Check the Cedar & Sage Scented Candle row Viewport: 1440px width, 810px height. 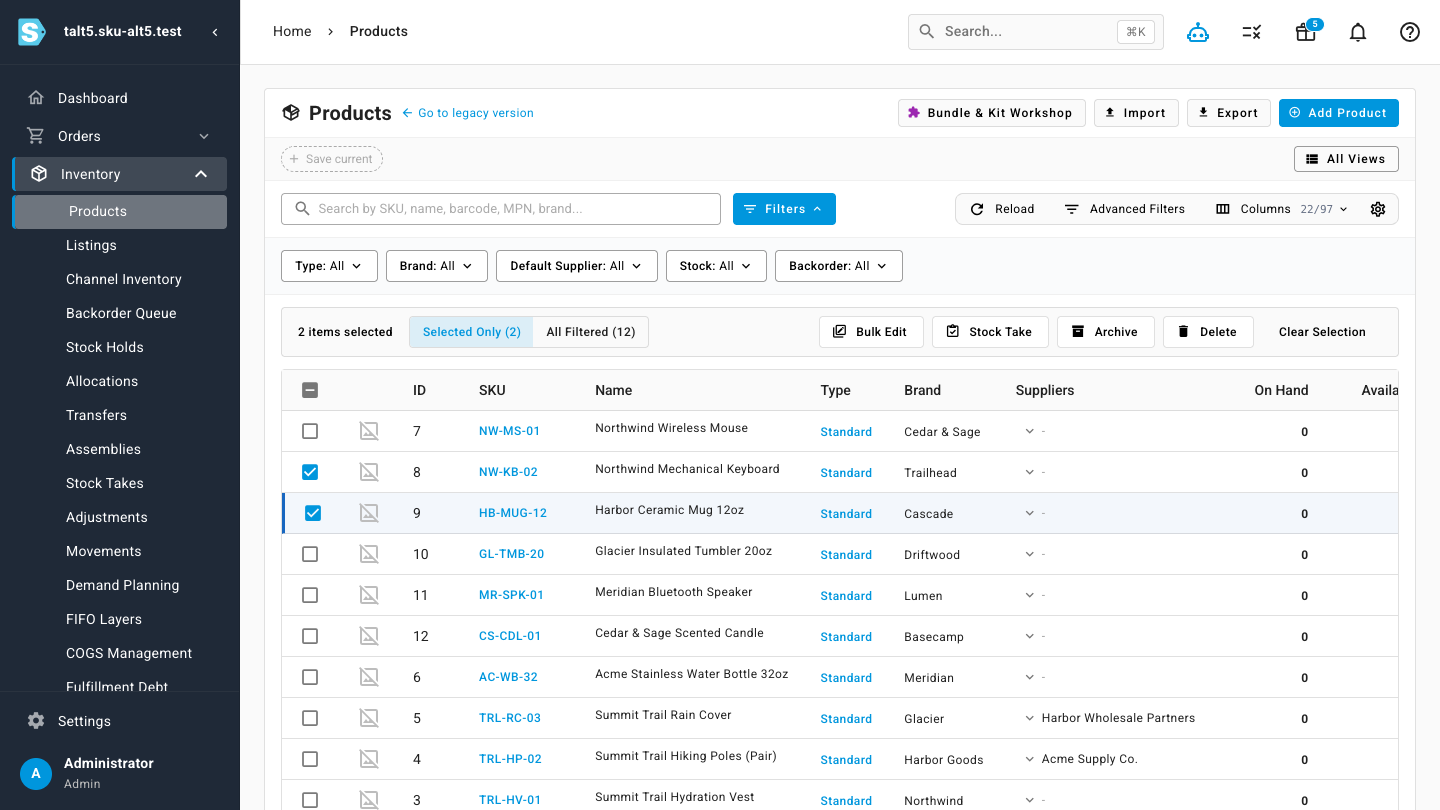click(310, 636)
